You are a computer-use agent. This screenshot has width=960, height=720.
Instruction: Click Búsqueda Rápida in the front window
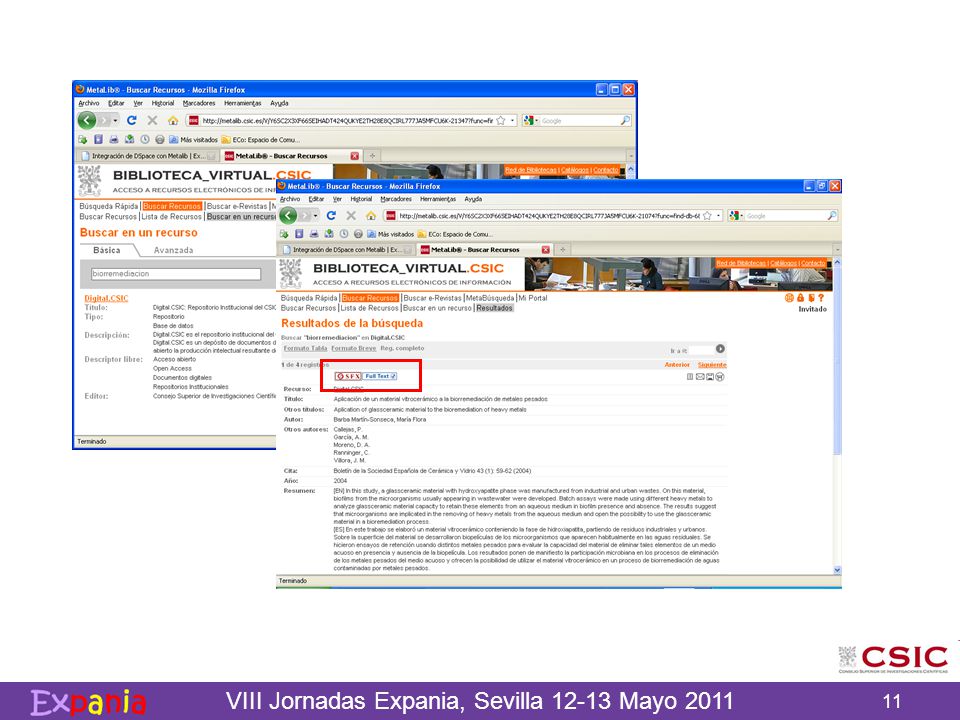[309, 298]
